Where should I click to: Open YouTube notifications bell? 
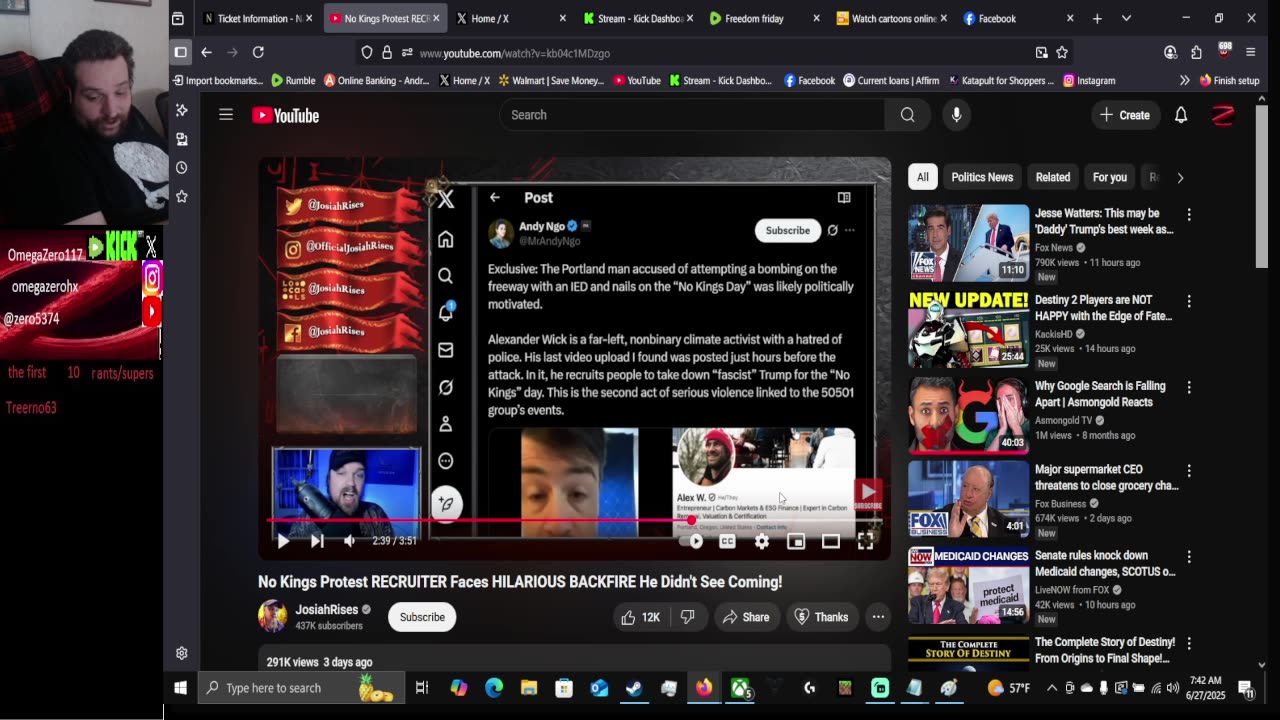pos(1181,115)
